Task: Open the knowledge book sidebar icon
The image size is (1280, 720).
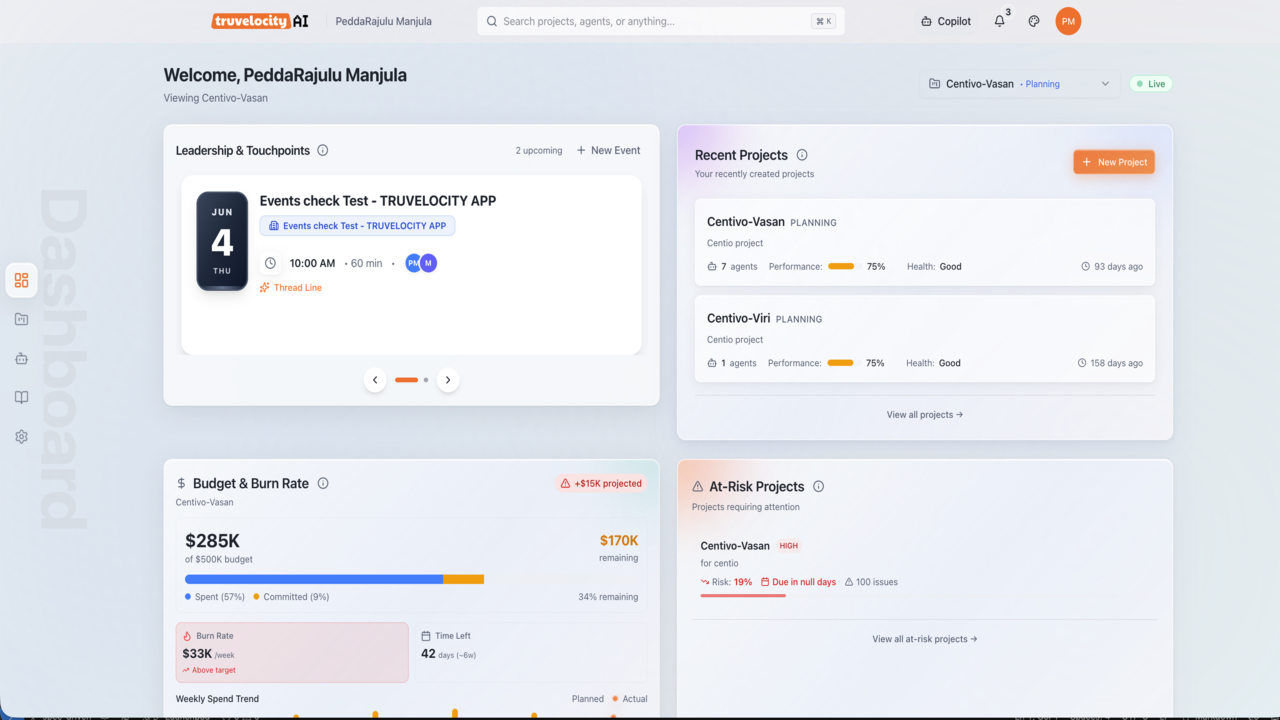Action: click(22, 397)
